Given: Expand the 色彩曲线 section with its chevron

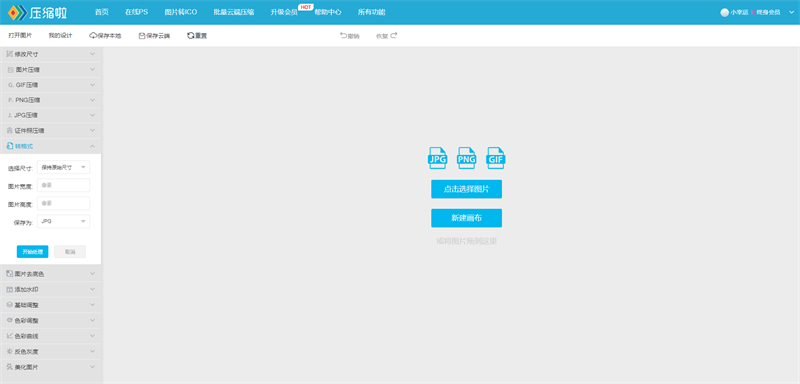Looking at the screenshot, I should (92, 336).
